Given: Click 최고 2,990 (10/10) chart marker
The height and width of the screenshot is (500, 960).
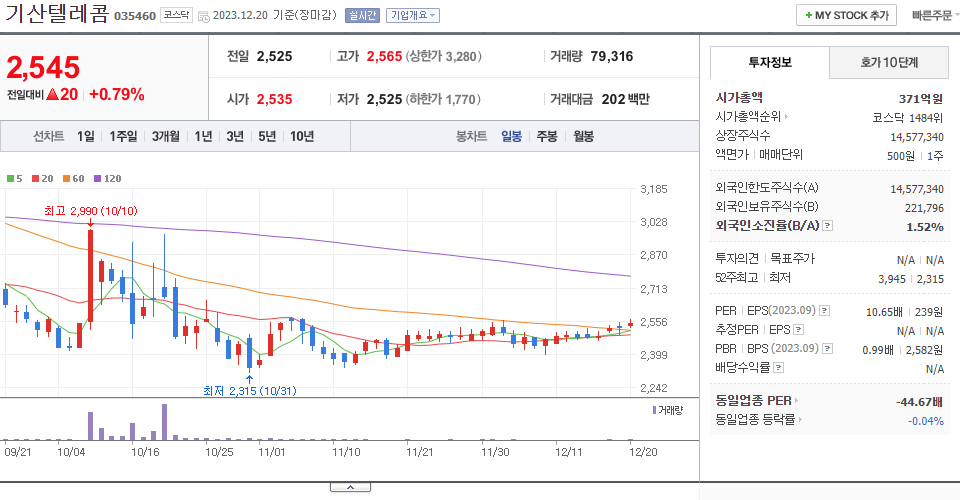Looking at the screenshot, I should click(x=91, y=211).
